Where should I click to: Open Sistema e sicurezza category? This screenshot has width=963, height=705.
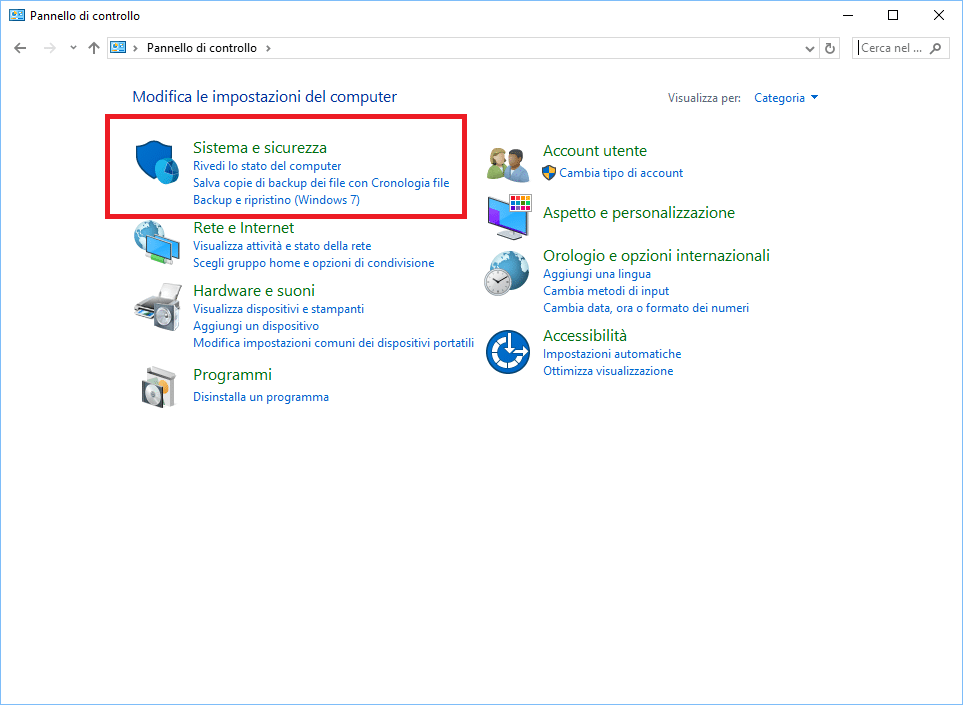[260, 147]
